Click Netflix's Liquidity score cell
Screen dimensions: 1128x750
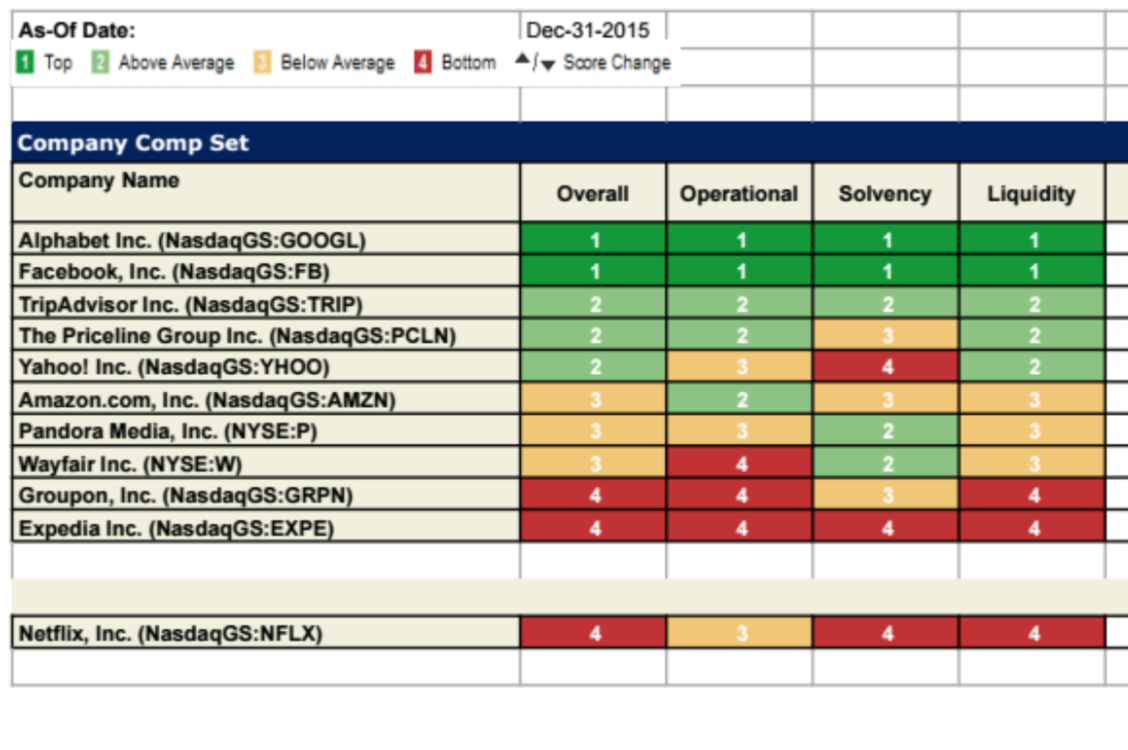tap(1032, 633)
